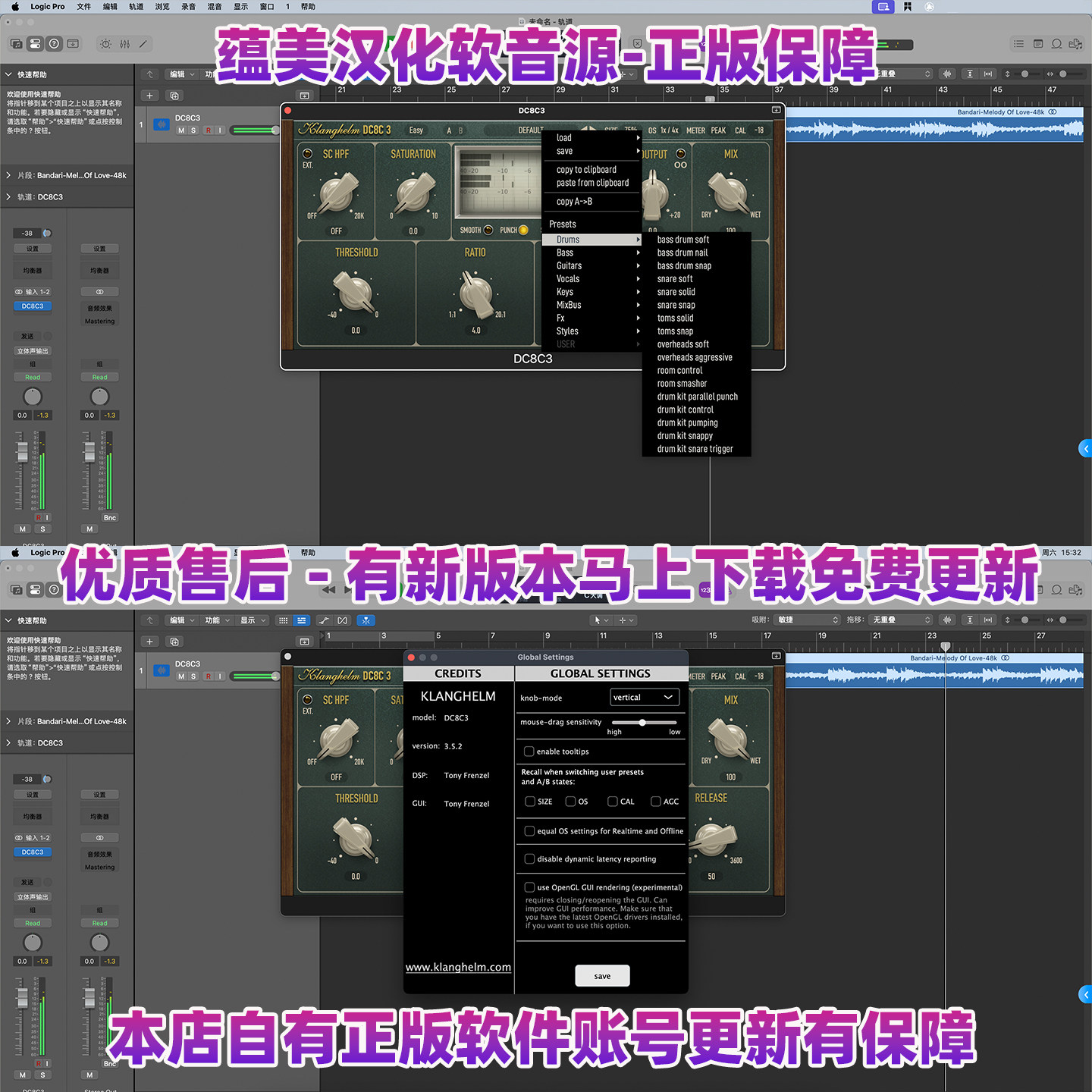Viewport: 1092px width, 1092px height.
Task: Enable the 'enable tooltips' checkbox
Action: pos(529,752)
